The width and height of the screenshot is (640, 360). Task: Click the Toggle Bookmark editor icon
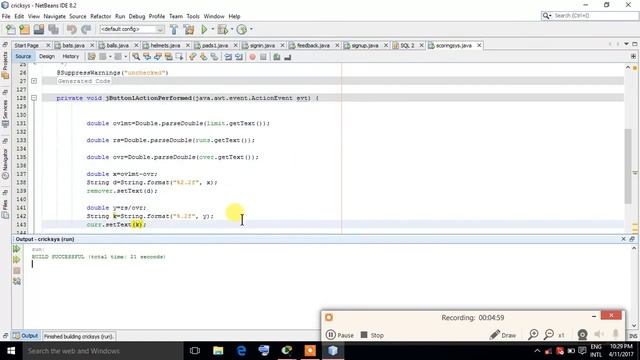click(x=214, y=57)
